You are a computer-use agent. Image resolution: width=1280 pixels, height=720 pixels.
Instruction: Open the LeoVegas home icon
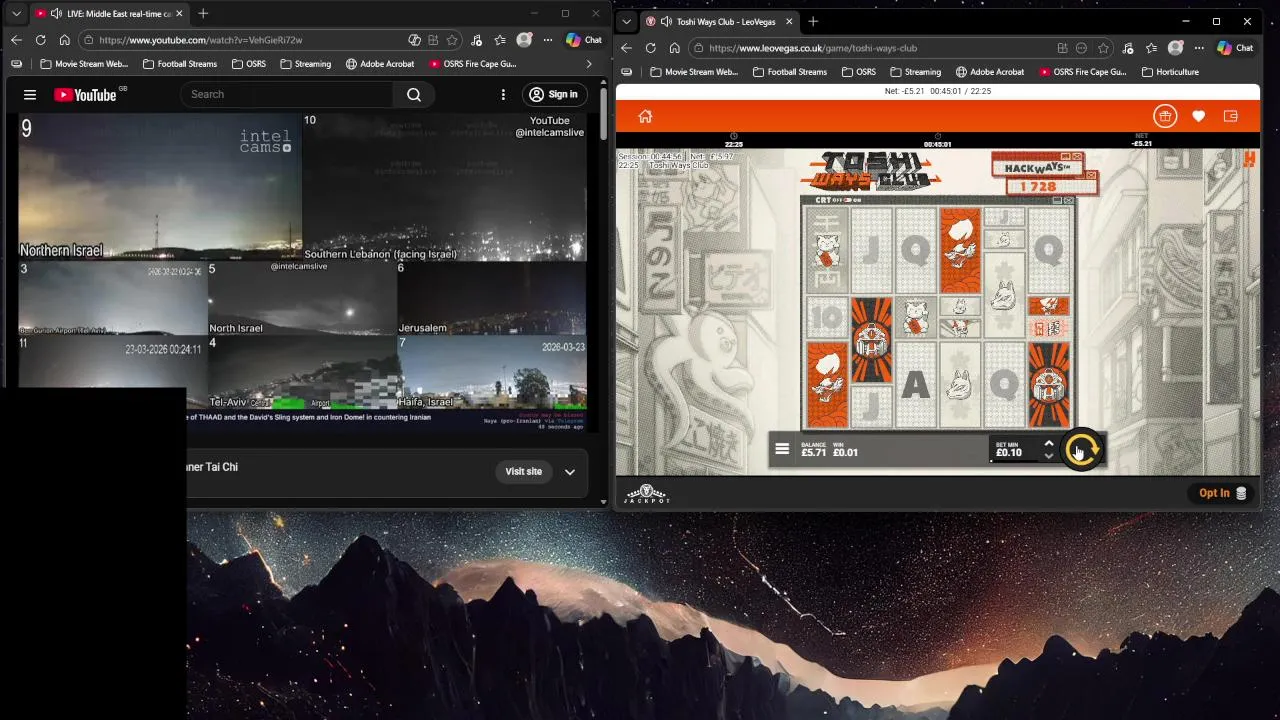click(x=645, y=116)
